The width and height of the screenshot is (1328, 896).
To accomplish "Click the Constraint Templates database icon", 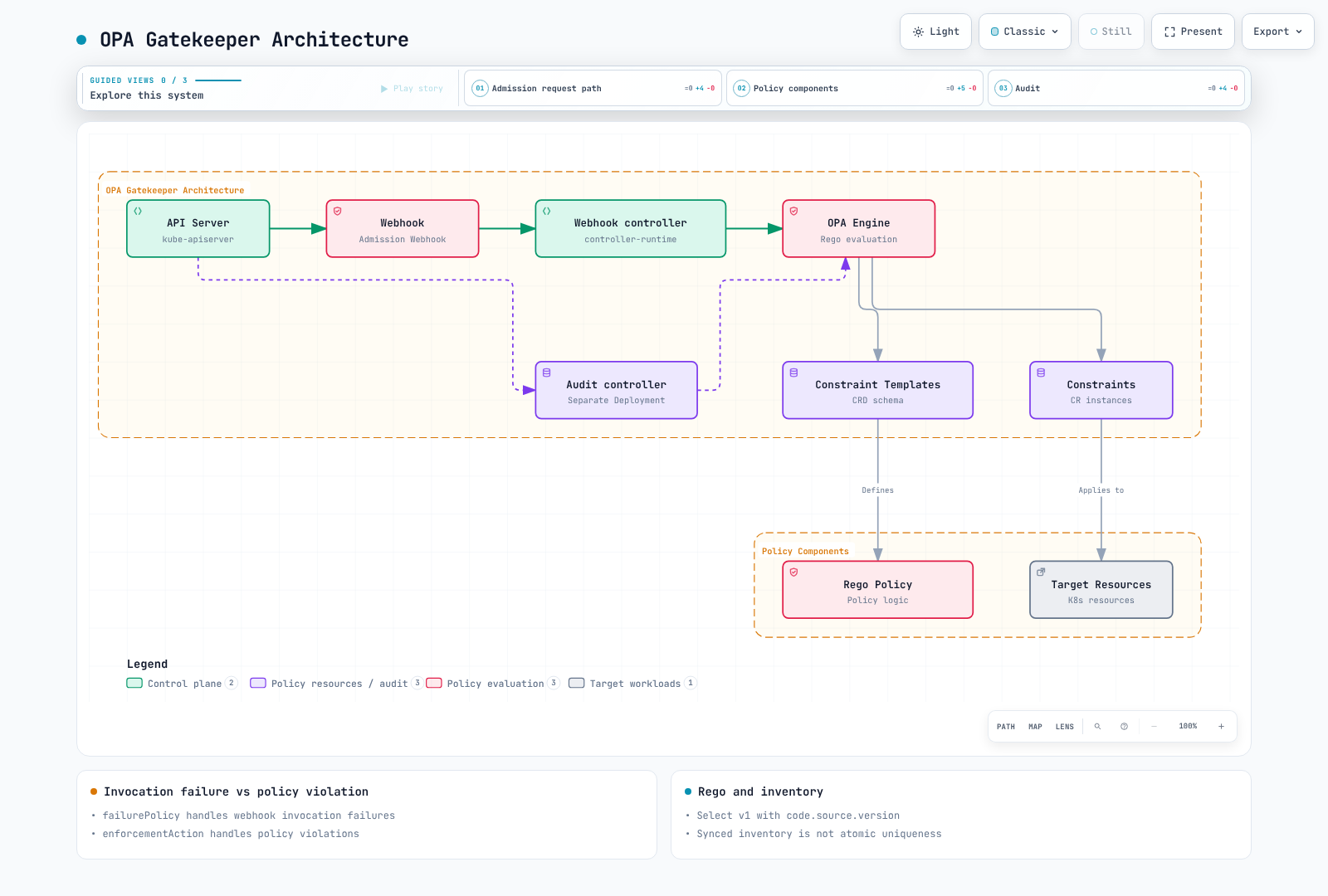I will 794,373.
